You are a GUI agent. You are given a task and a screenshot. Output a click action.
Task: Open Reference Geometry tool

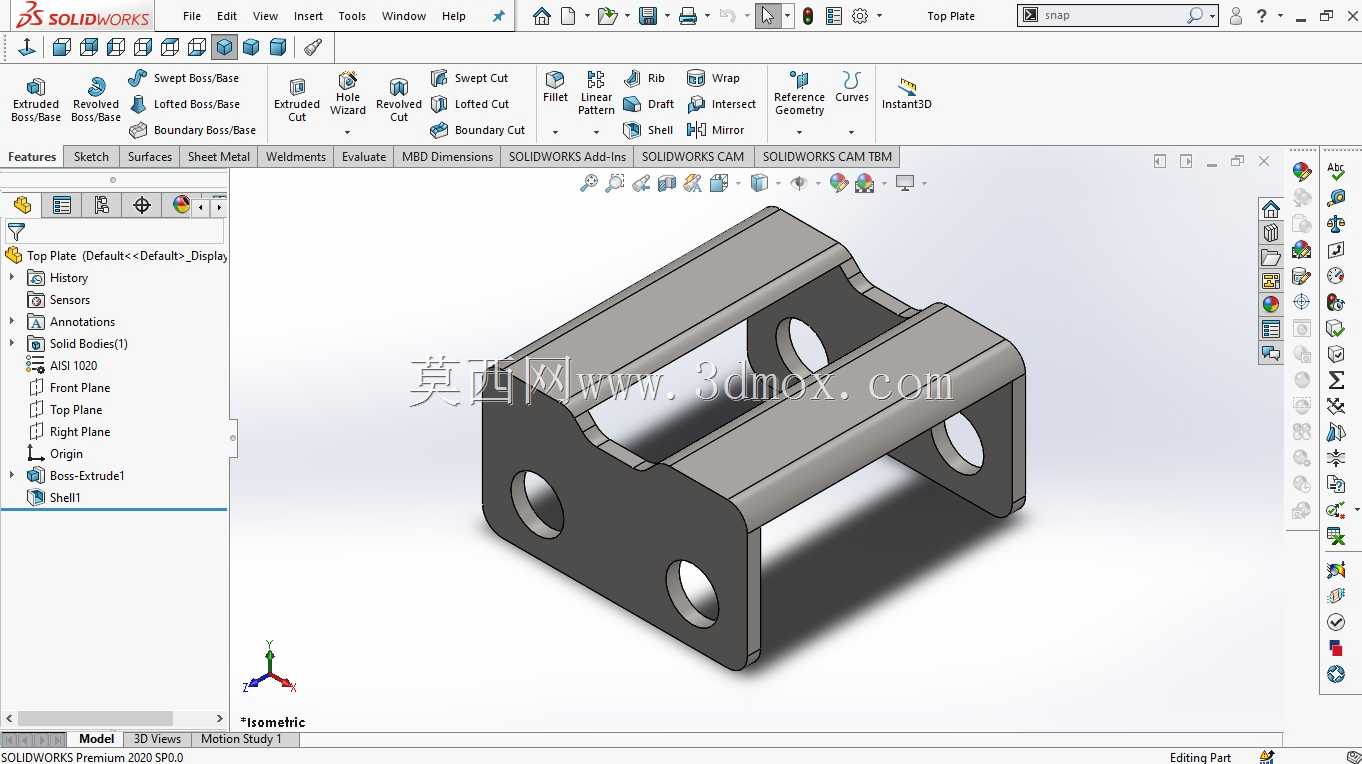pyautogui.click(x=799, y=93)
